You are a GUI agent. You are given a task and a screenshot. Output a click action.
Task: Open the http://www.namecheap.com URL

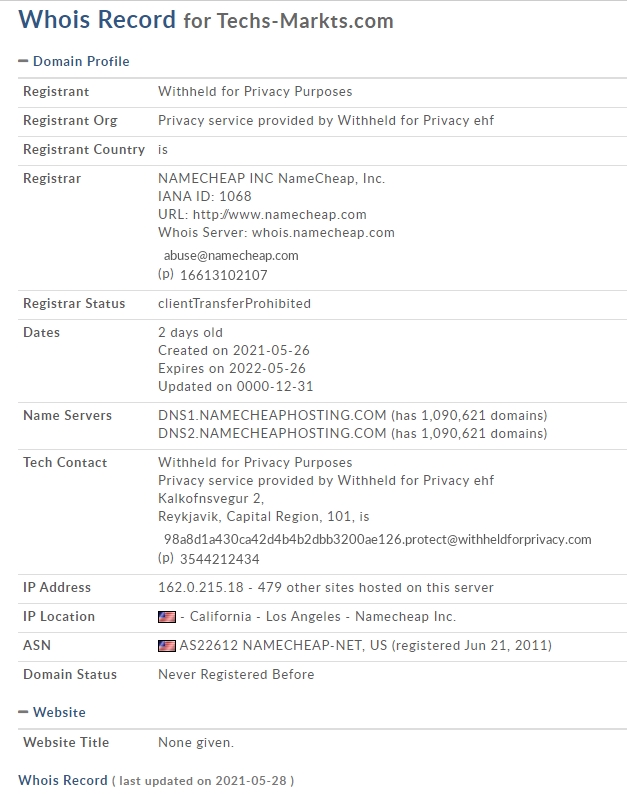(280, 215)
